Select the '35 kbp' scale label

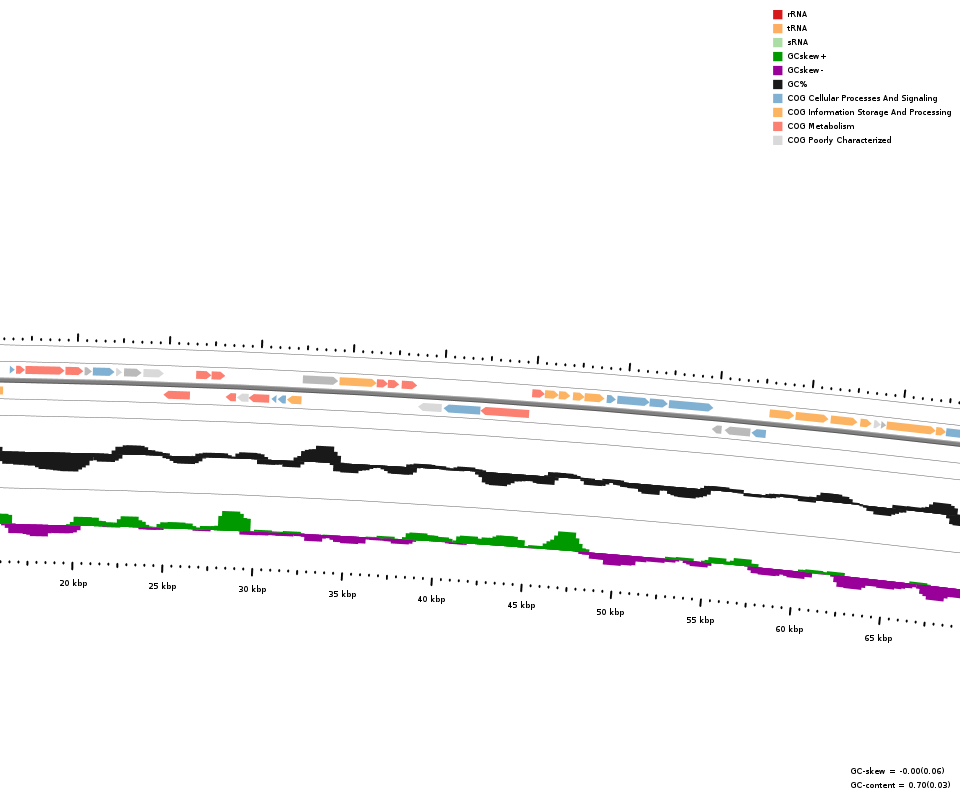342,594
